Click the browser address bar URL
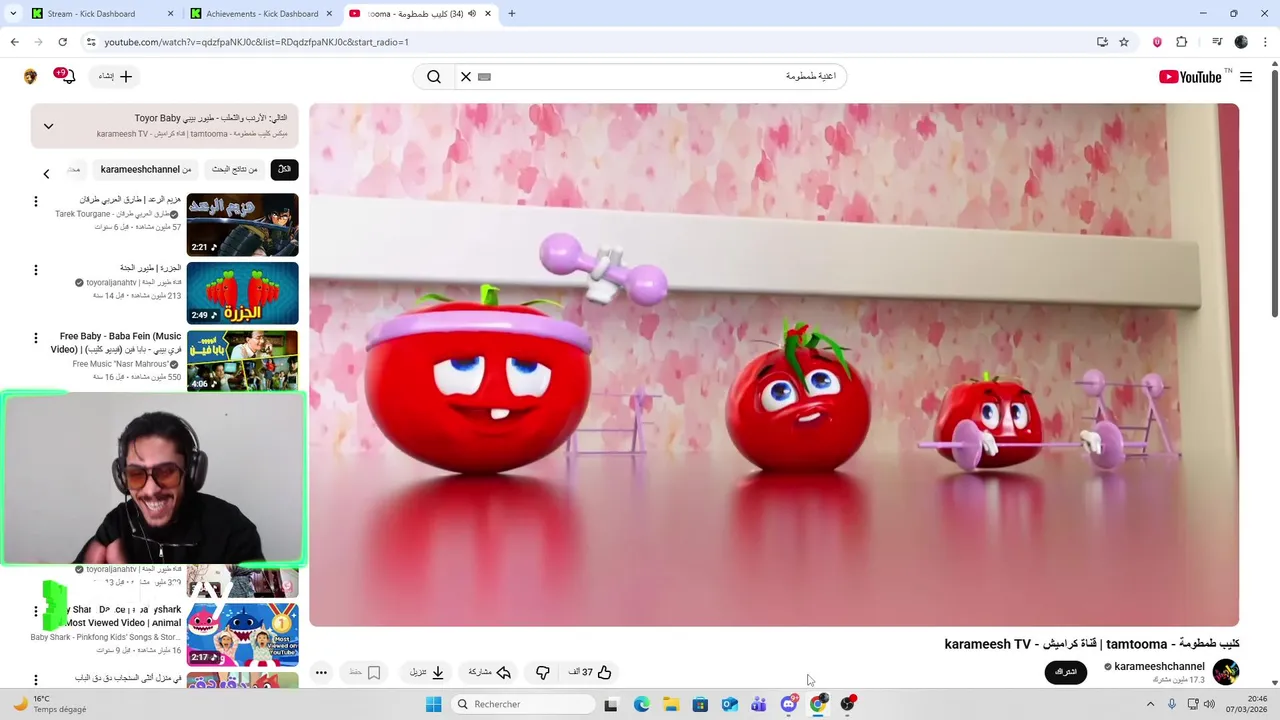 (256, 42)
